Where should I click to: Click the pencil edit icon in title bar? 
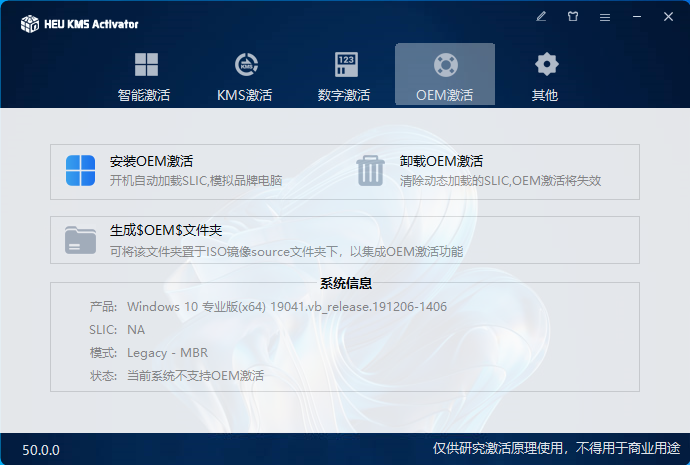541,17
